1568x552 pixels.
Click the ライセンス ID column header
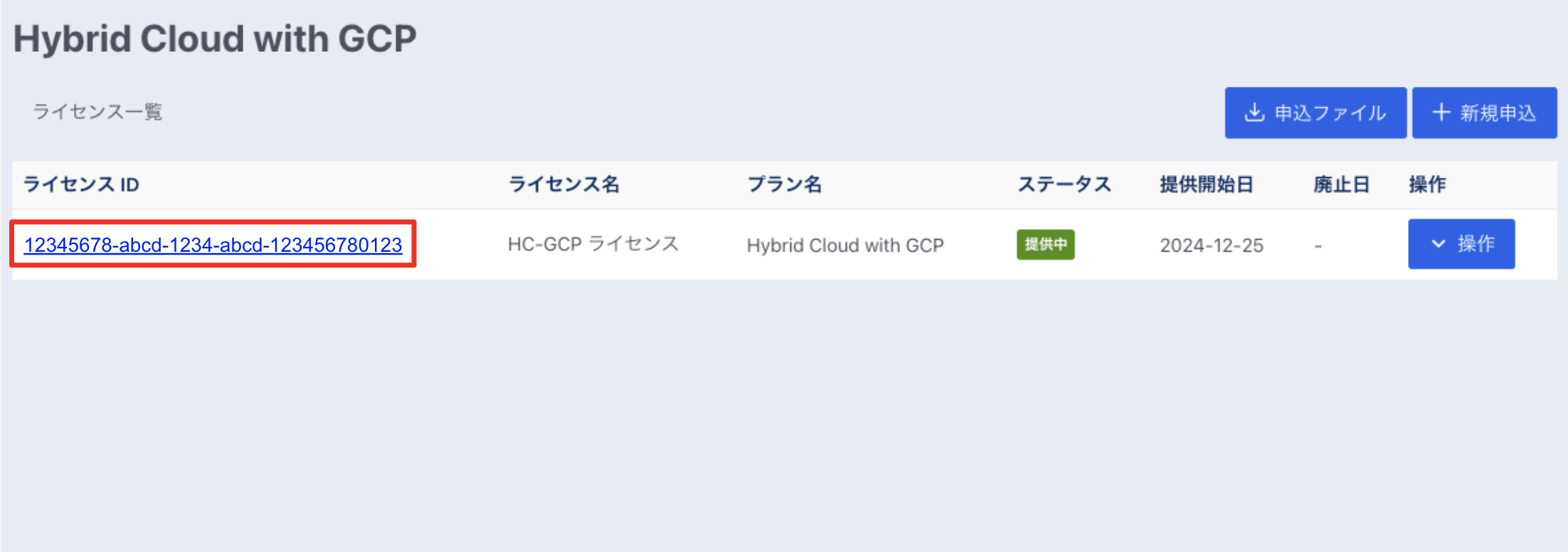[x=81, y=185]
